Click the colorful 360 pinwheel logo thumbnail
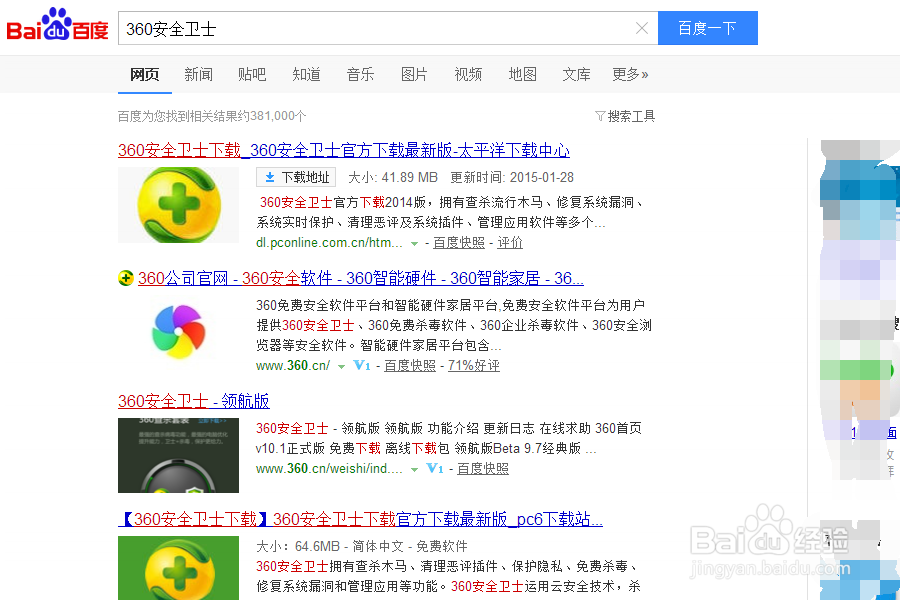This screenshot has height=600, width=900. pyautogui.click(x=179, y=331)
